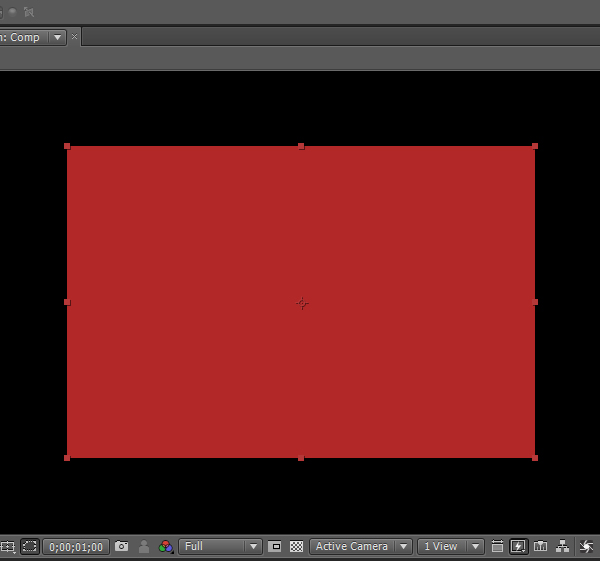Click the Show Snapshot person icon
600x561 pixels.
click(x=144, y=546)
